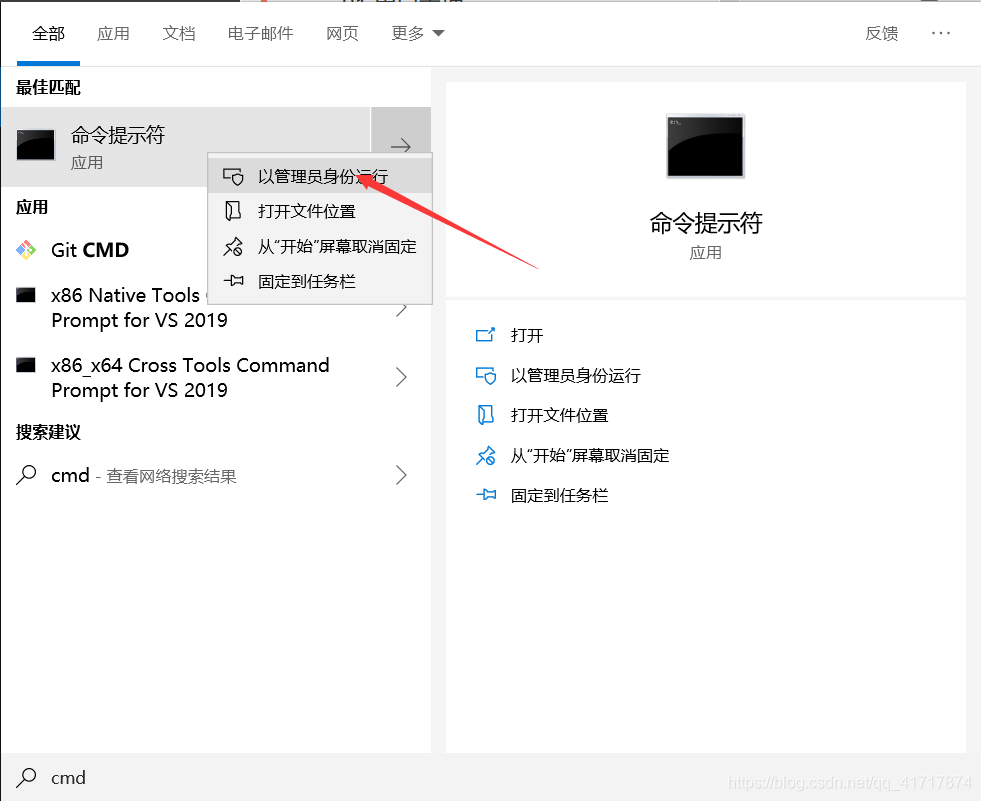981x801 pixels.
Task: Expand the arrow next to 命令提示符 result
Action: (401, 146)
